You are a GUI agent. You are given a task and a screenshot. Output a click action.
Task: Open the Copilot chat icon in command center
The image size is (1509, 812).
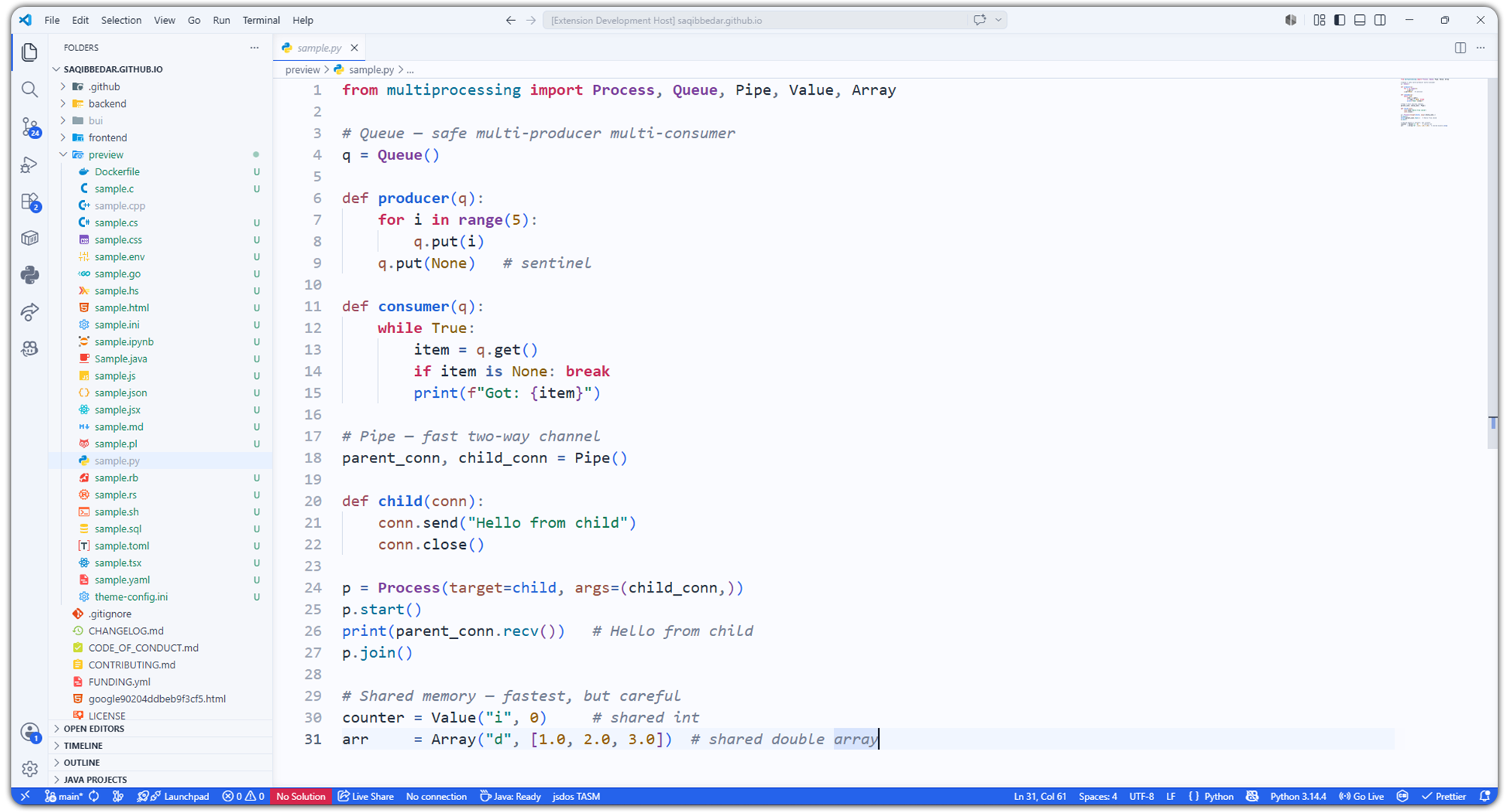pyautogui.click(x=980, y=20)
